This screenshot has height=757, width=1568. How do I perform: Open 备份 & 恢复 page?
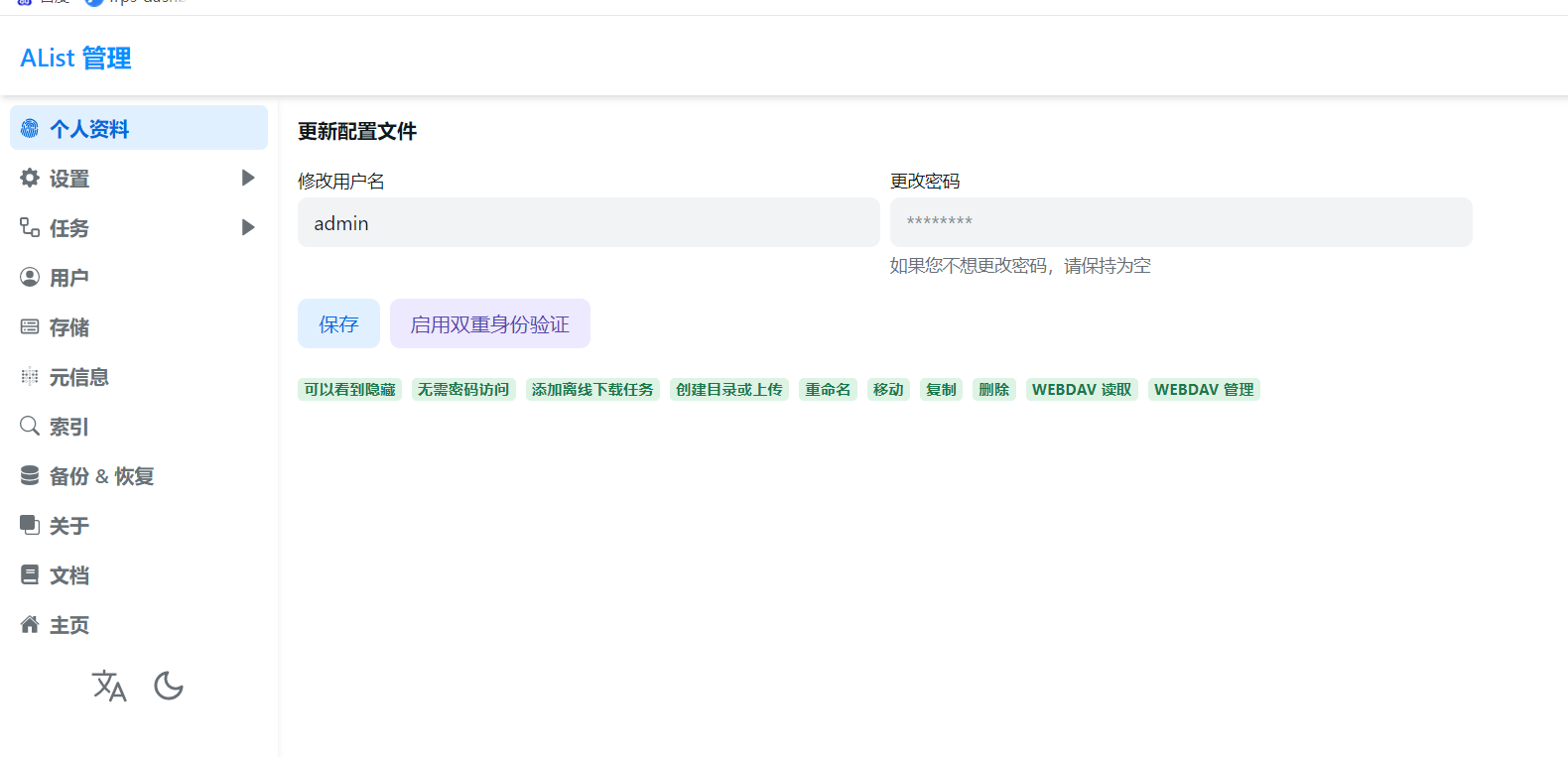(139, 475)
